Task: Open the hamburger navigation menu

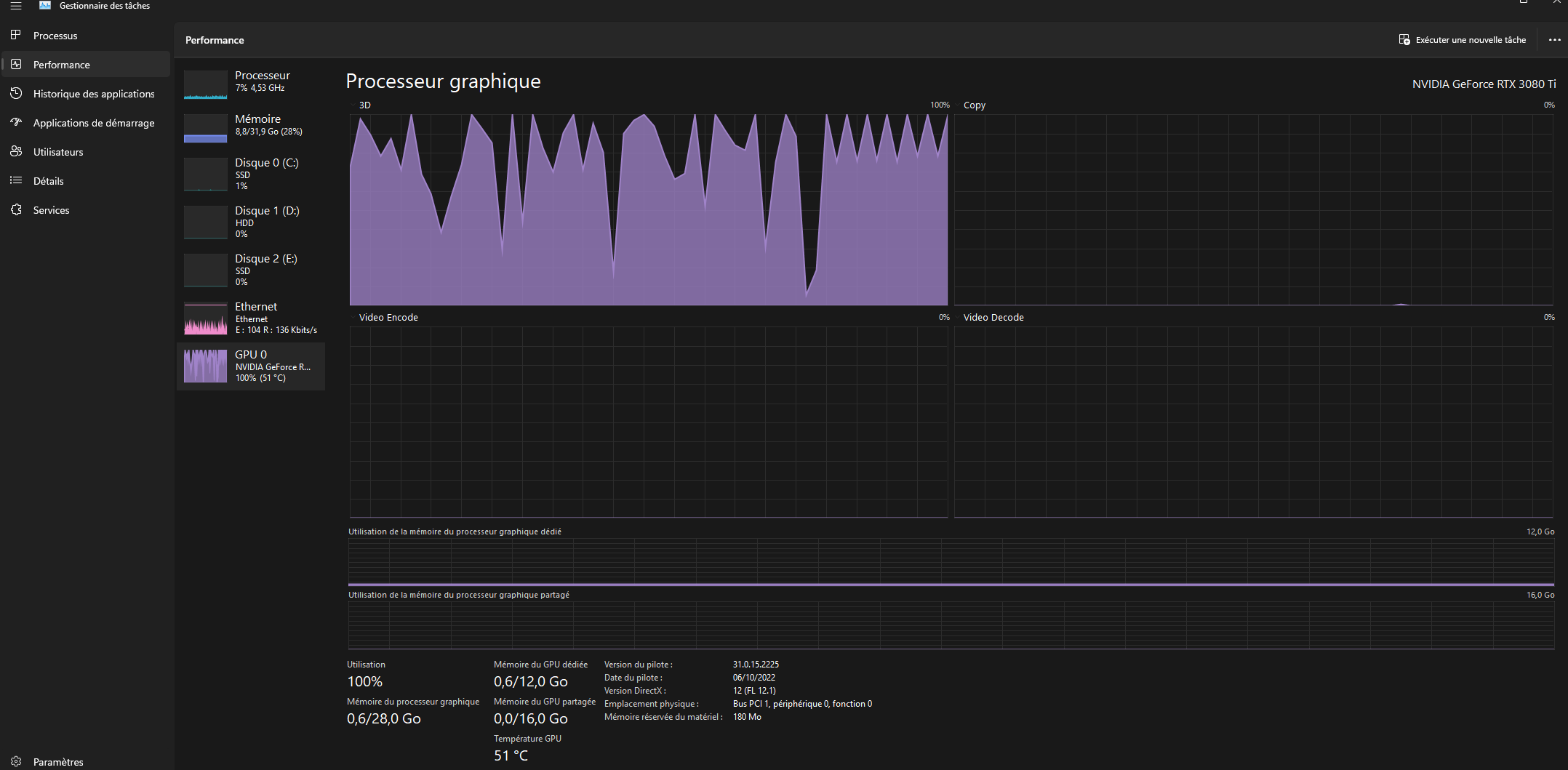Action: pyautogui.click(x=15, y=6)
